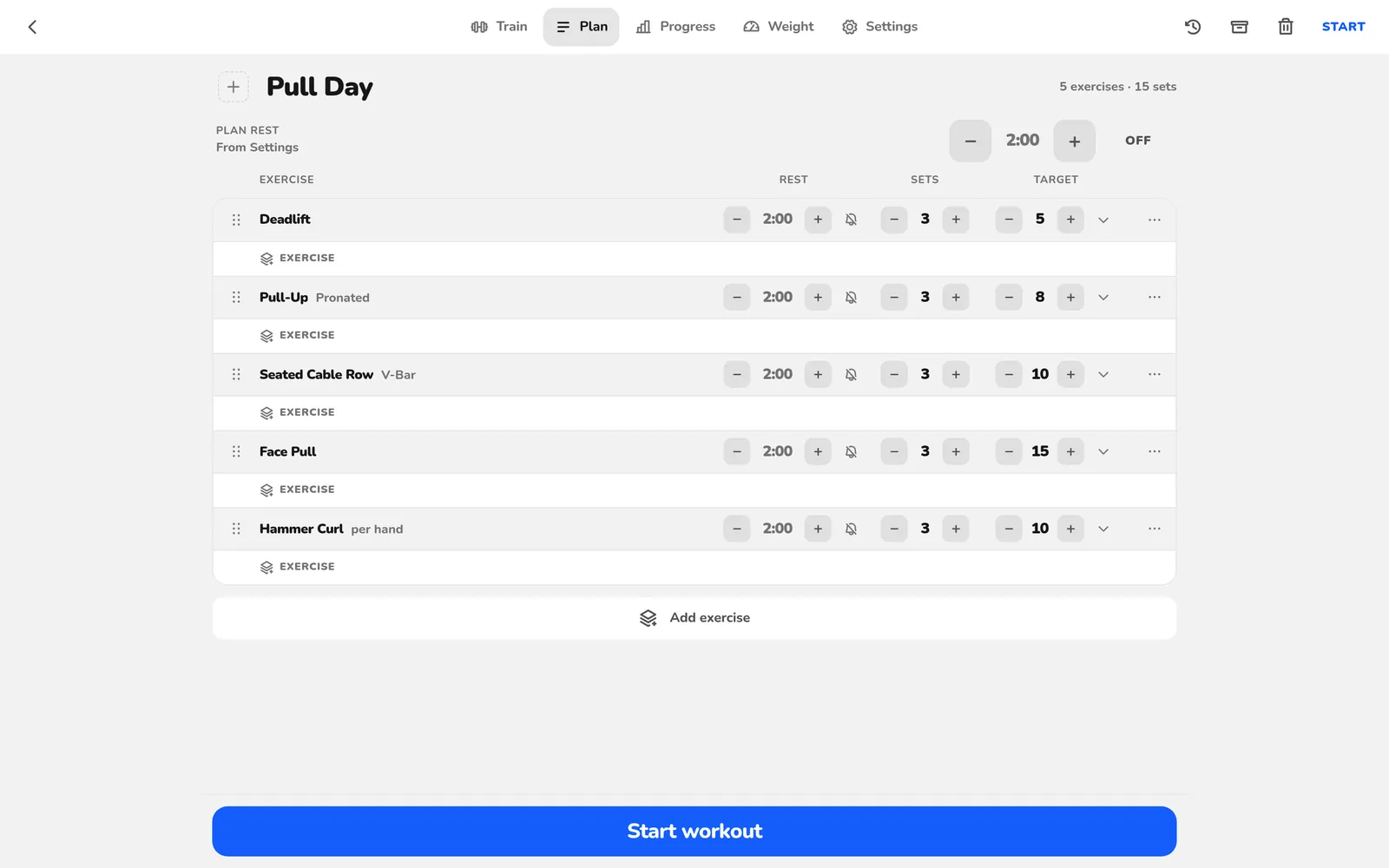Open the Deadlift more options menu
1389x868 pixels.
[1155, 220]
